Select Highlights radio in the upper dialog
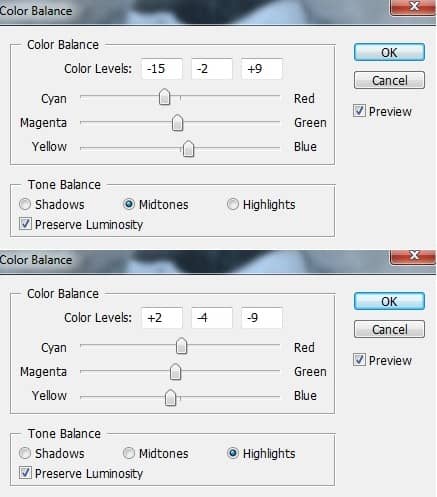437x497 pixels. [x=233, y=204]
